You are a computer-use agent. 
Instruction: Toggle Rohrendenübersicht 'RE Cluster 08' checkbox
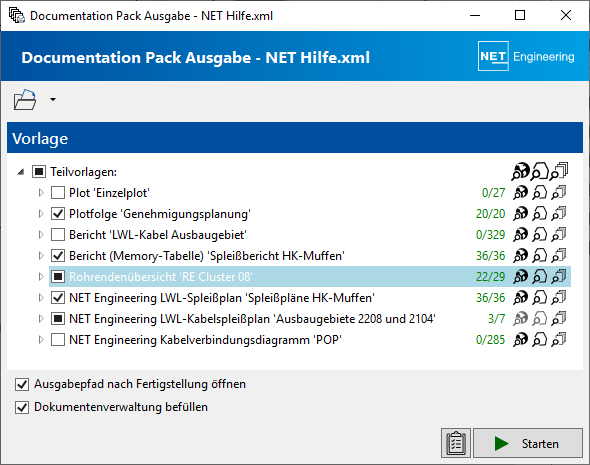pyautogui.click(x=58, y=277)
